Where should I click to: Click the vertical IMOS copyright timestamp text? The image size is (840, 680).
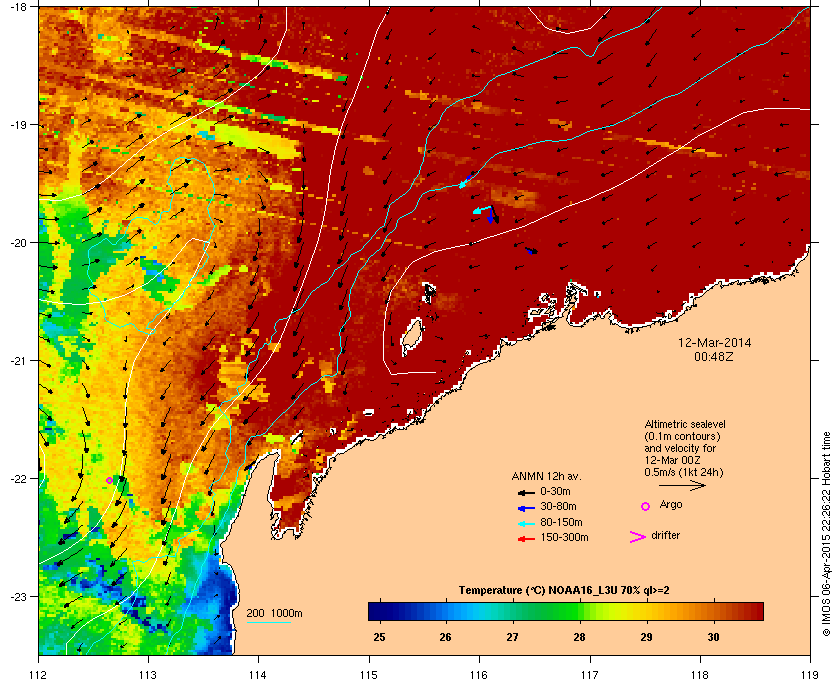(826, 535)
